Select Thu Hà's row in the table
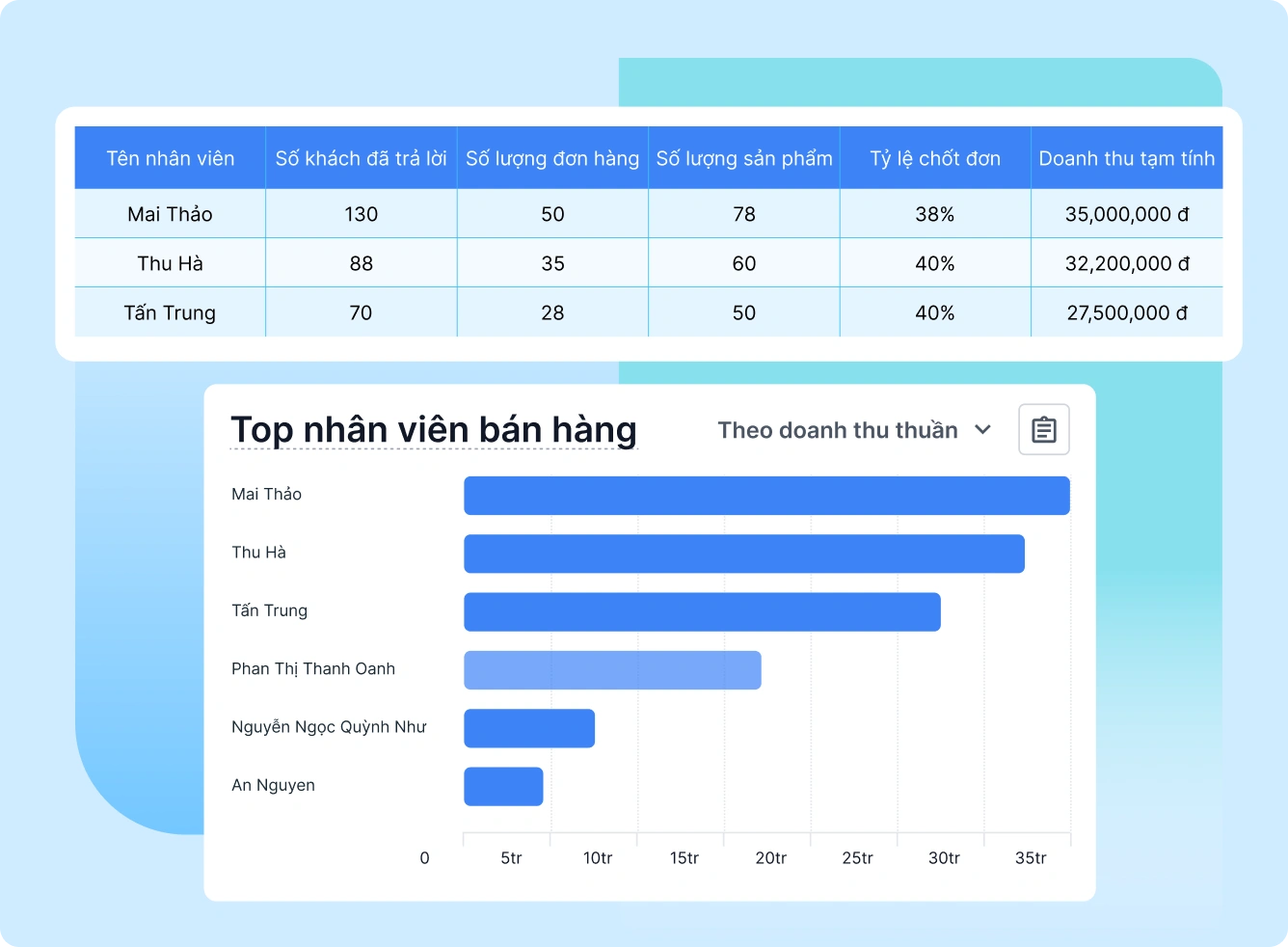Viewport: 1288px width, 947px height. coord(170,262)
